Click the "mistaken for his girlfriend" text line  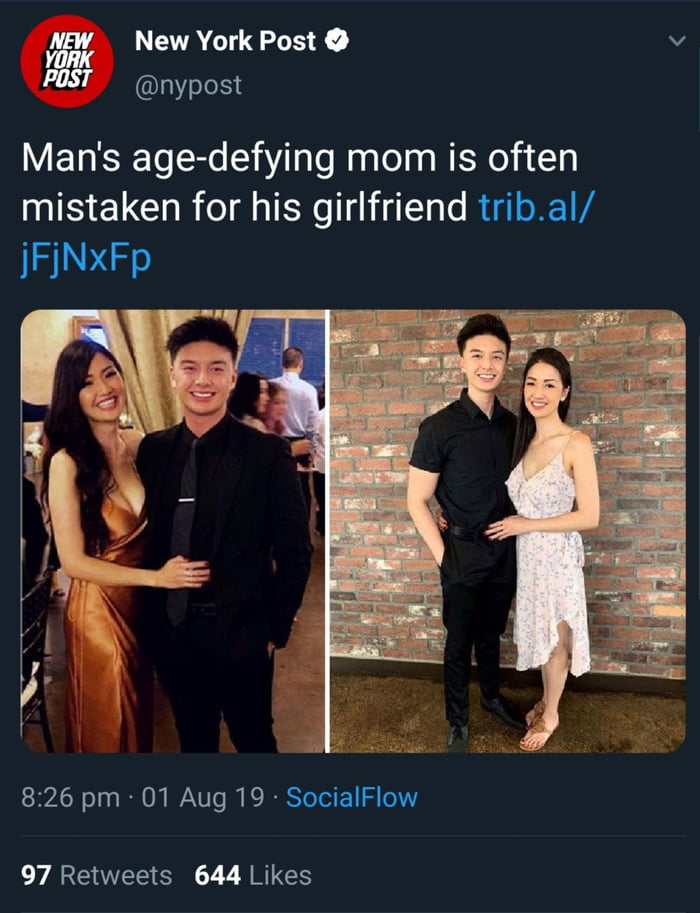point(244,206)
